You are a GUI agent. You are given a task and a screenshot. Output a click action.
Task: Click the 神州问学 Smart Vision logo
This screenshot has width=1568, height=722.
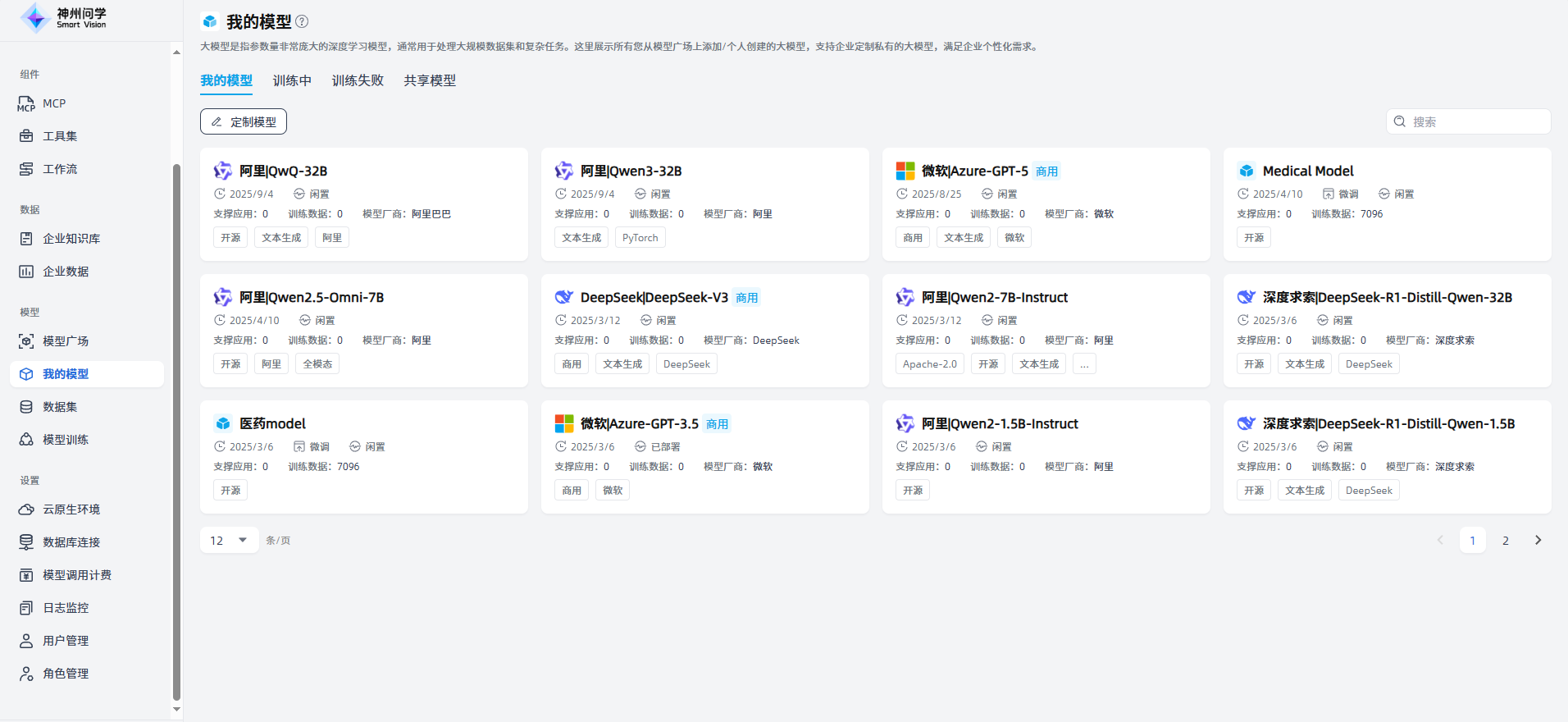(64, 18)
